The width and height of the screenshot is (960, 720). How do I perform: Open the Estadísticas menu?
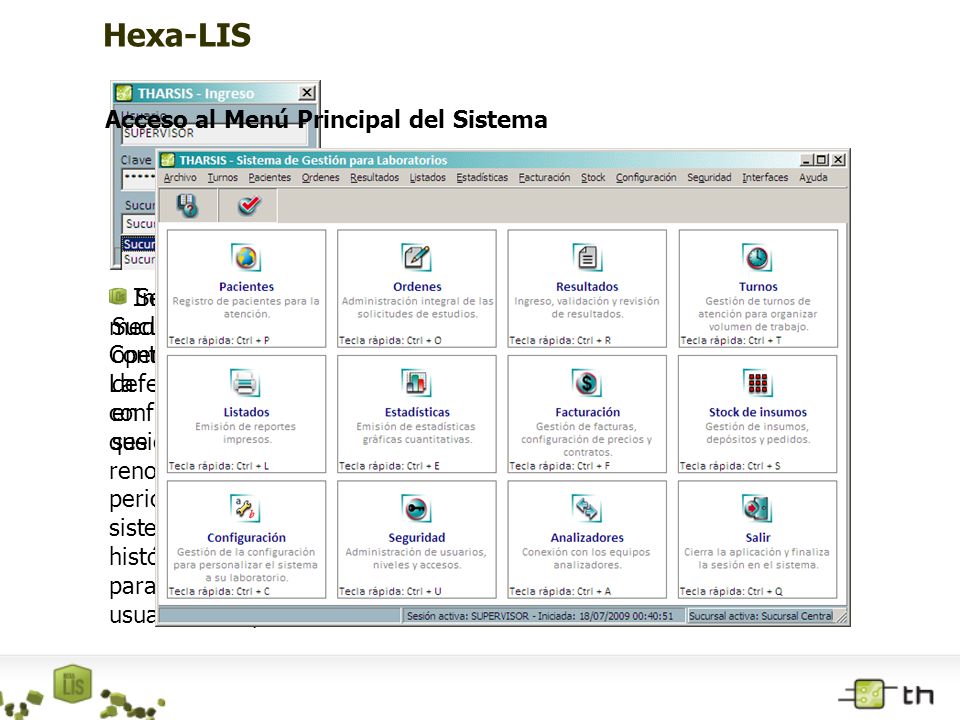(x=482, y=178)
